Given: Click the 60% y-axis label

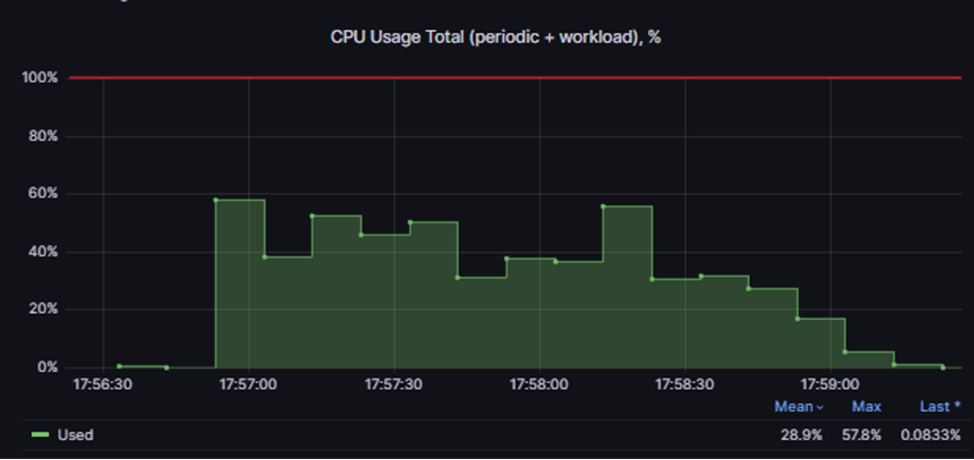Looking at the screenshot, I should coord(43,194).
